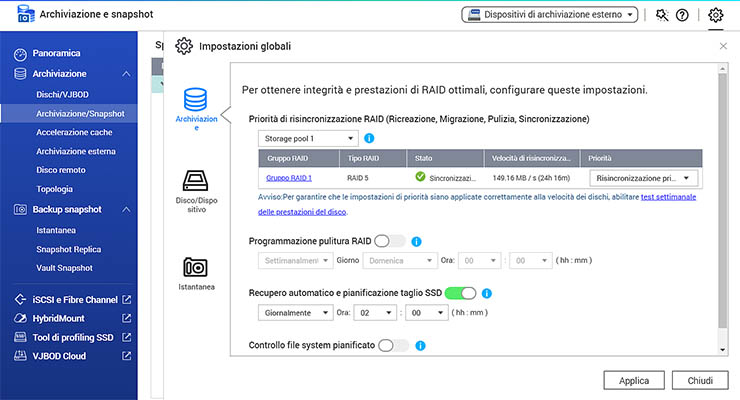740x400 pixels.
Task: Open the Storage pool 1 dropdown
Action: pos(307,138)
